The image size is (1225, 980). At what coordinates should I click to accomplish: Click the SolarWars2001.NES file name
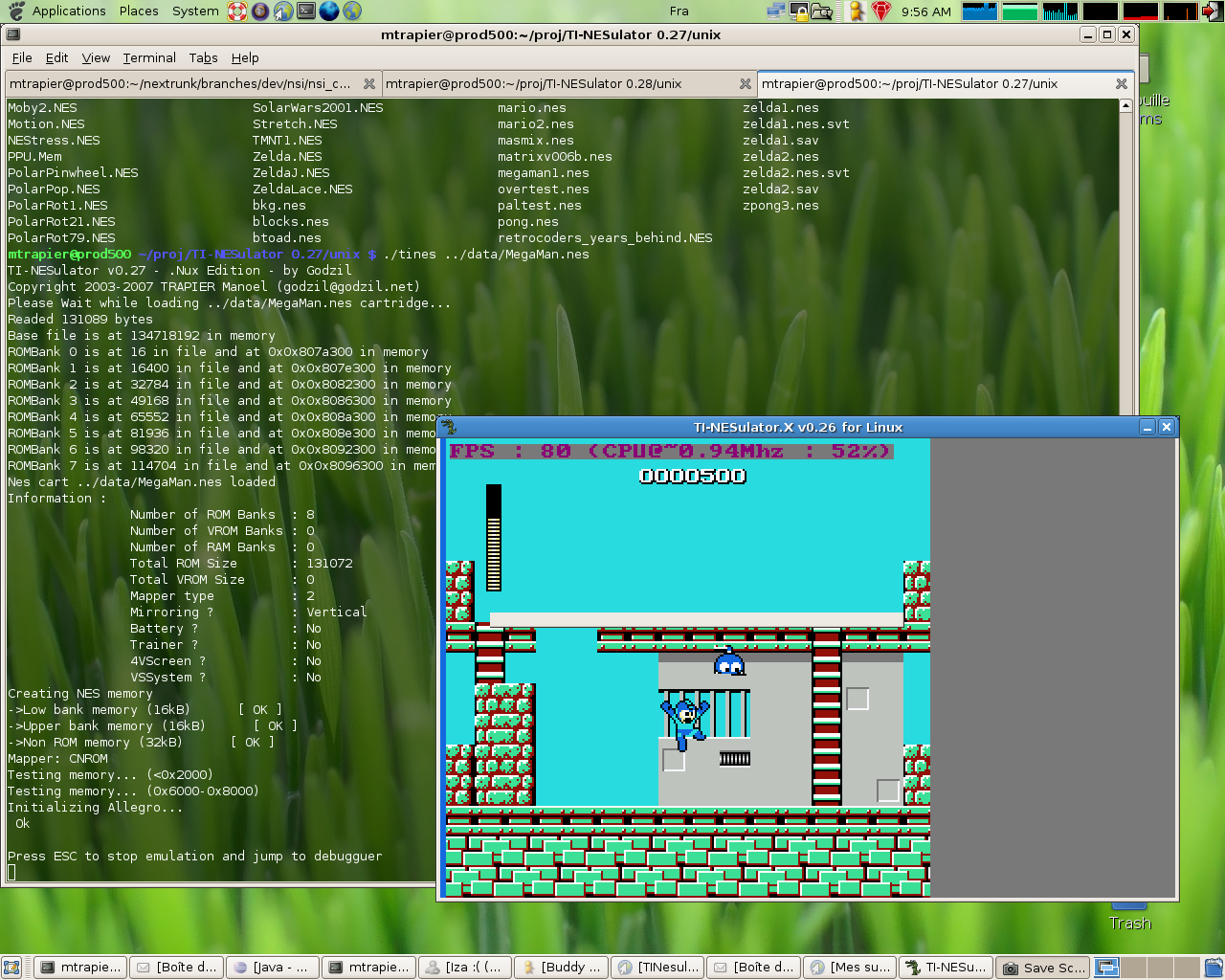[x=318, y=108]
